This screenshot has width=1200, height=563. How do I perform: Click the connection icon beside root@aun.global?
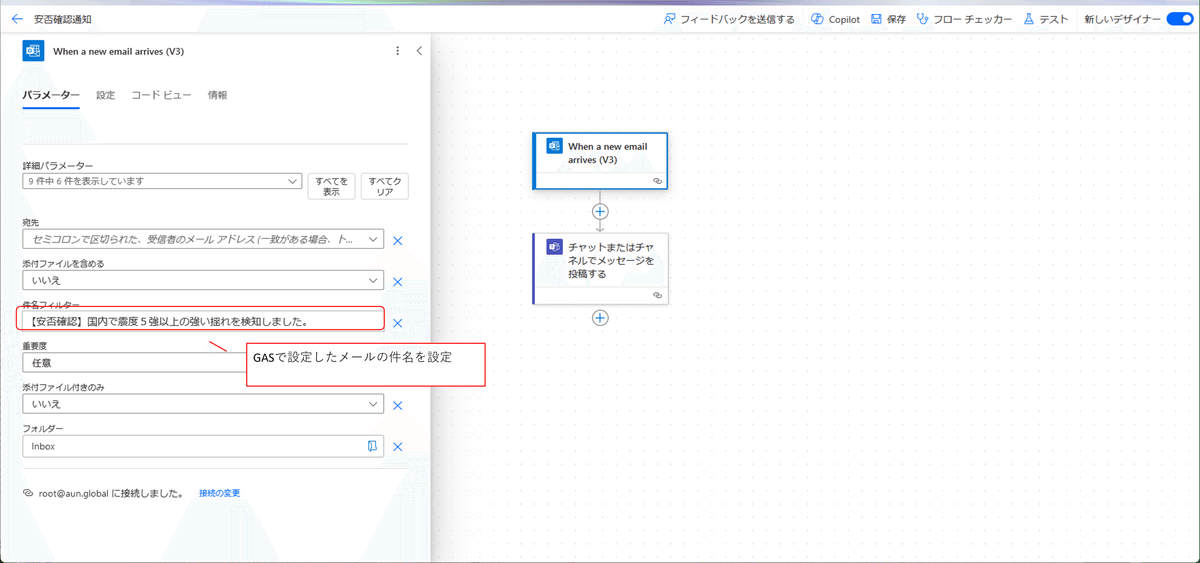(x=29, y=493)
